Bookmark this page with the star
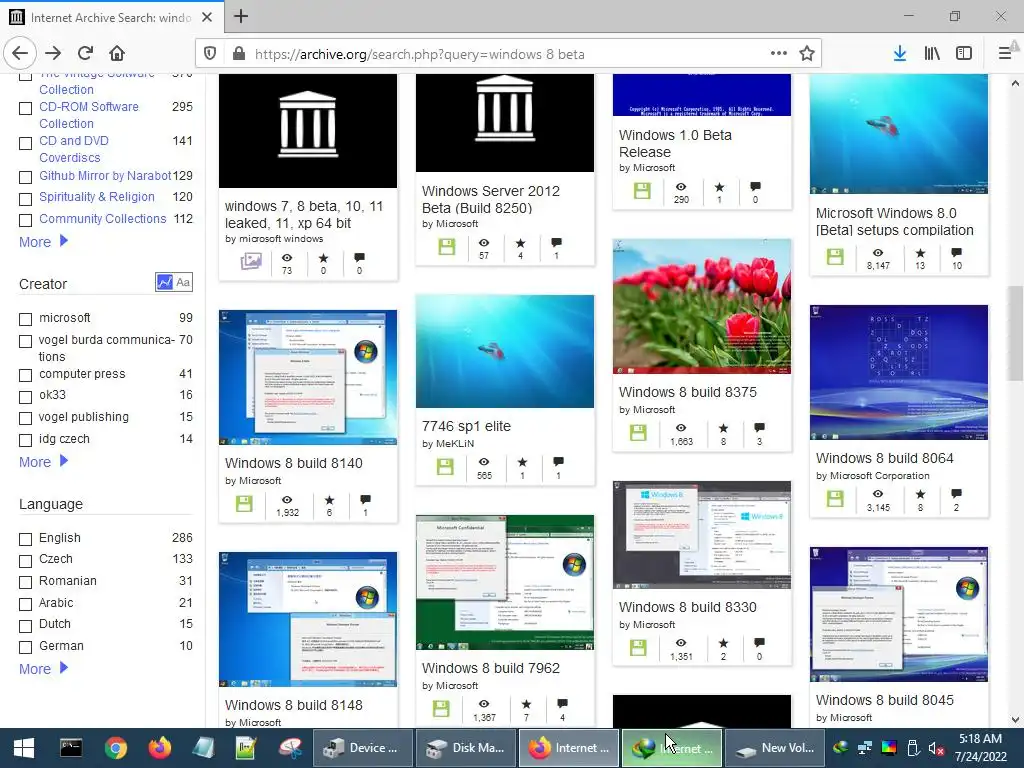The width and height of the screenshot is (1024, 768). click(x=807, y=54)
